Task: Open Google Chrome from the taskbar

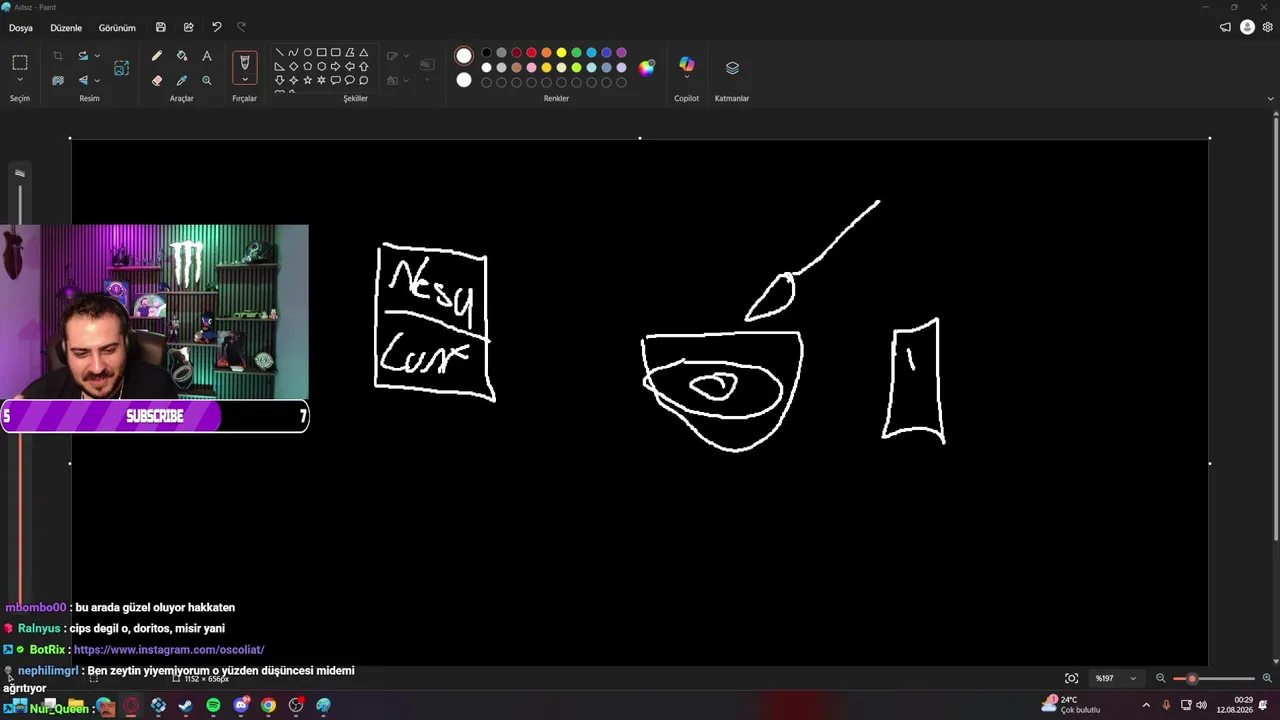Action: tap(268, 706)
